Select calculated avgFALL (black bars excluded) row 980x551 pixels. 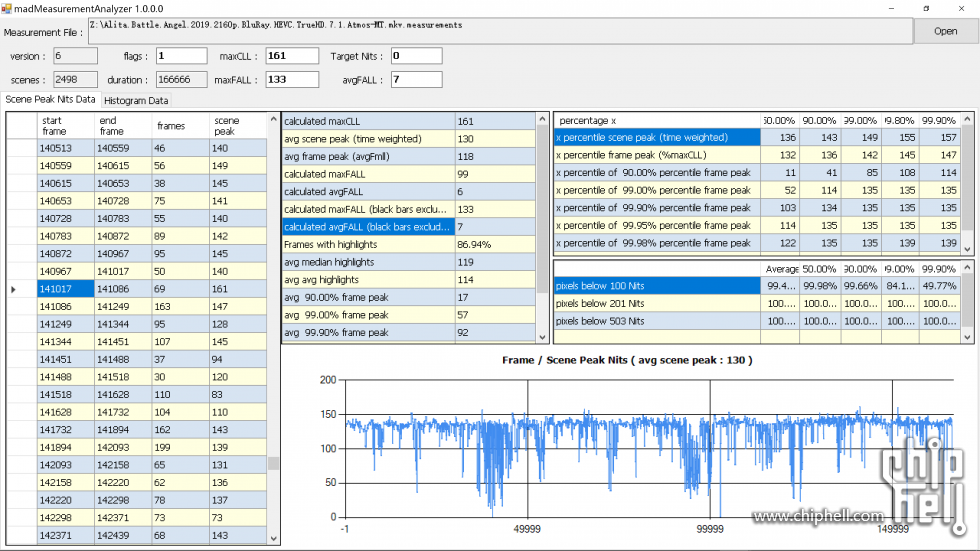(x=409, y=227)
